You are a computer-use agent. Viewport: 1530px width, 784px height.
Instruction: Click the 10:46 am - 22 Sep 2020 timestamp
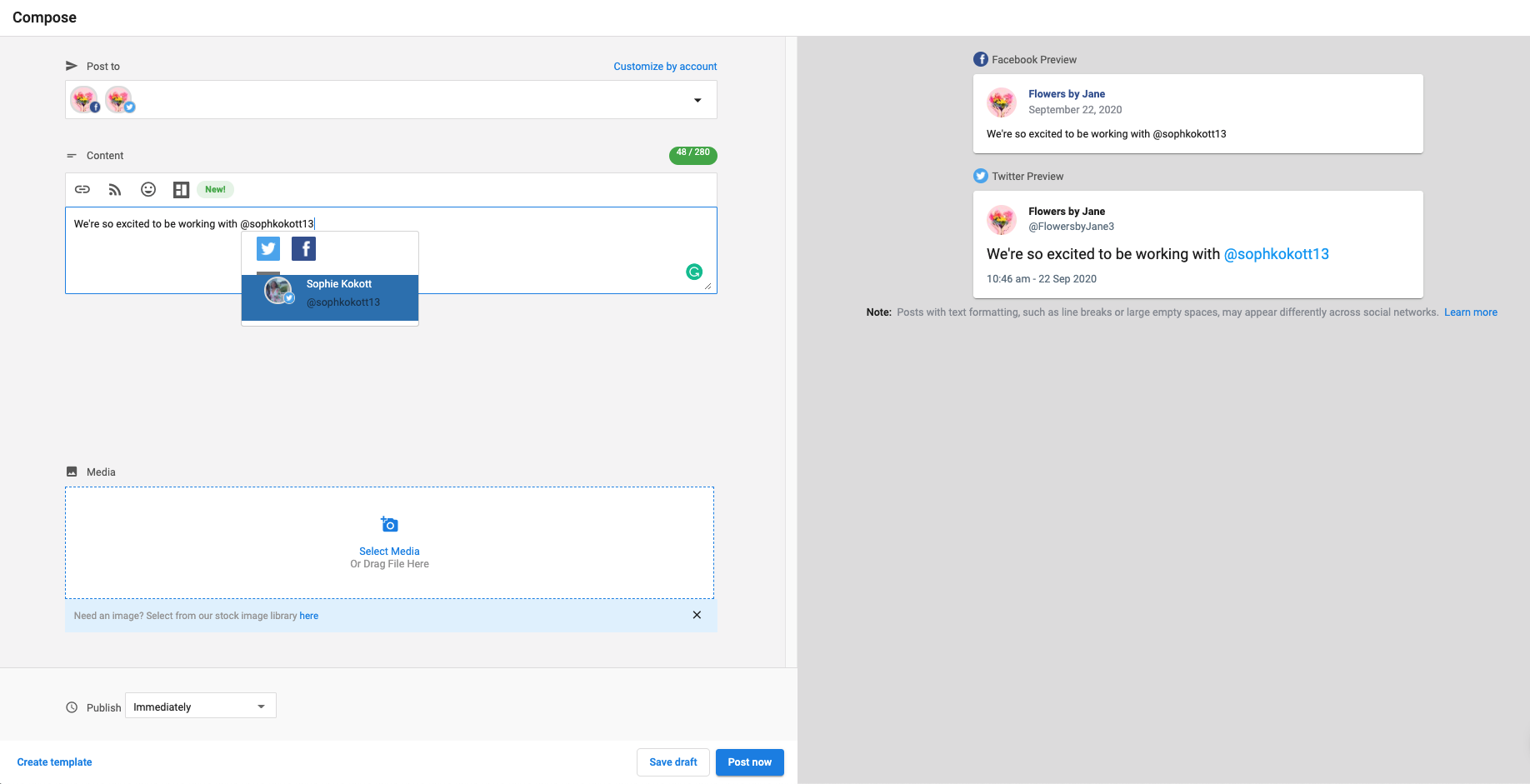coord(1042,279)
